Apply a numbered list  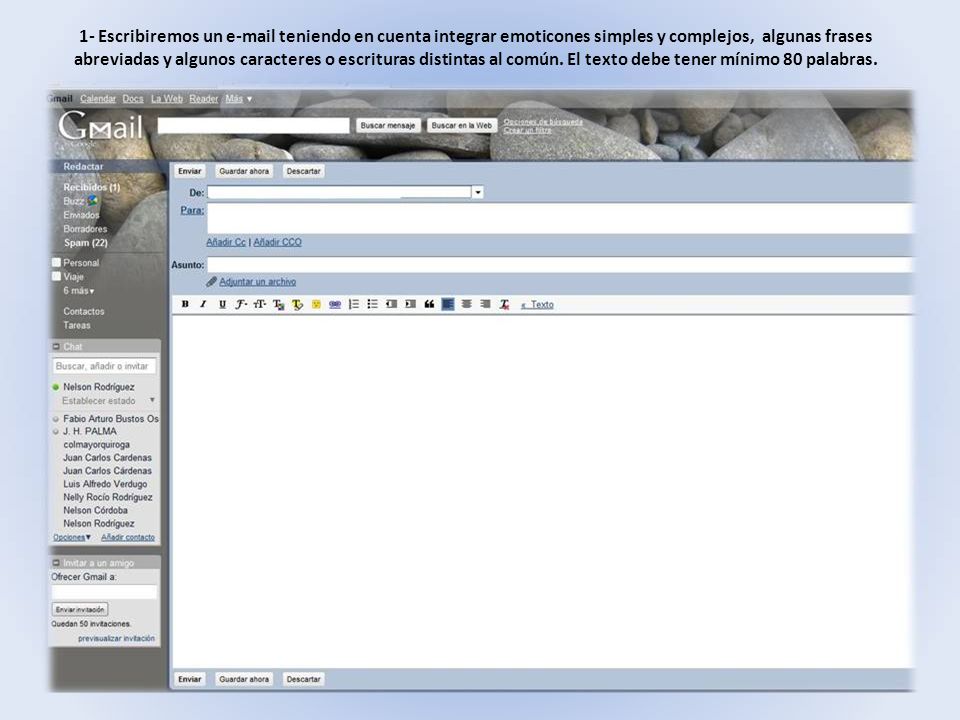coord(354,304)
